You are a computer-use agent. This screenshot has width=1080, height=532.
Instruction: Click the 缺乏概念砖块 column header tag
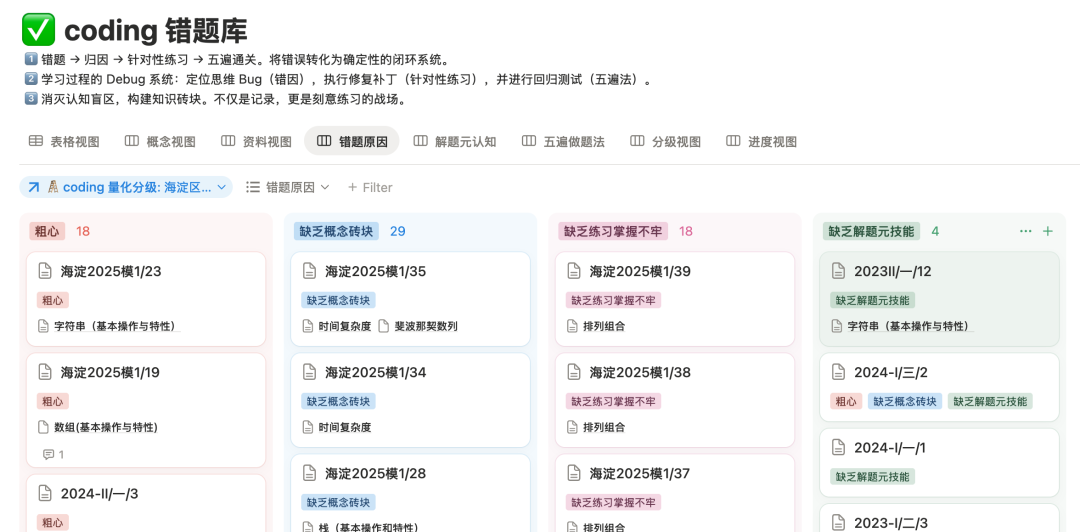(336, 231)
